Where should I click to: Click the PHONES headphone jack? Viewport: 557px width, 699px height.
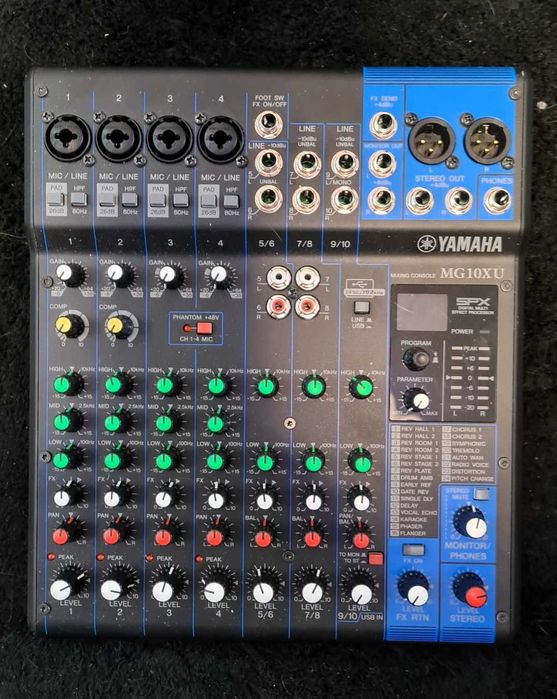[x=497, y=201]
